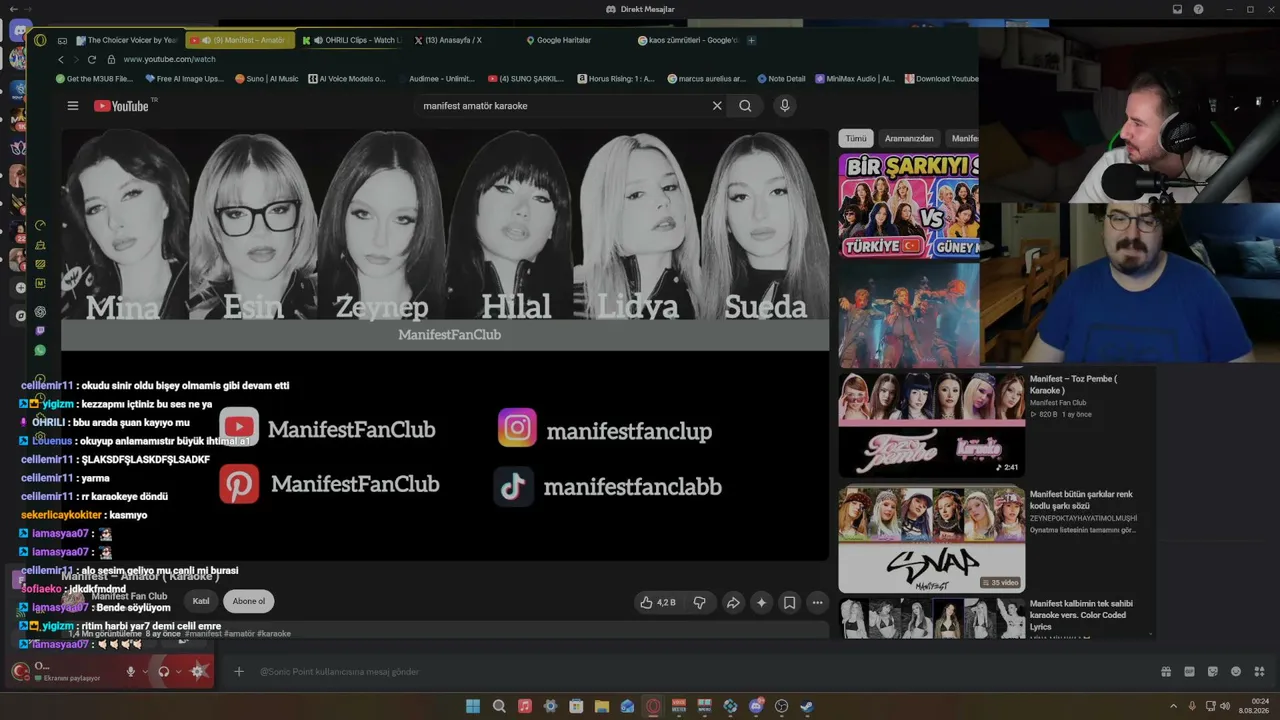The width and height of the screenshot is (1280, 720).
Task: Open "Manifest kalbimin tek sahibi karaoke" title
Action: pyautogui.click(x=1081, y=615)
